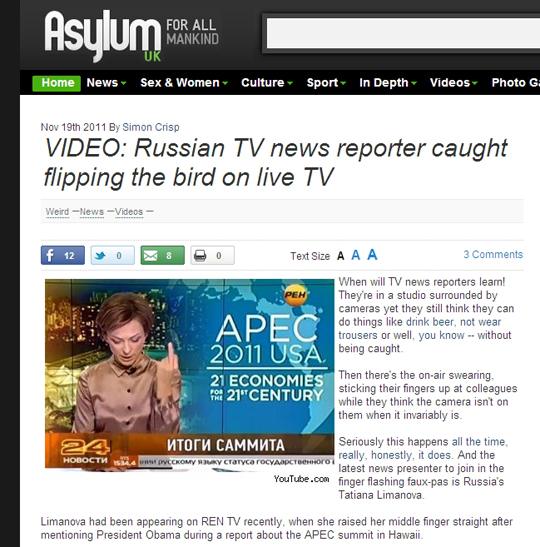The height and width of the screenshot is (547, 540).
Task: Select the smallest text size A
Action: (x=340, y=256)
